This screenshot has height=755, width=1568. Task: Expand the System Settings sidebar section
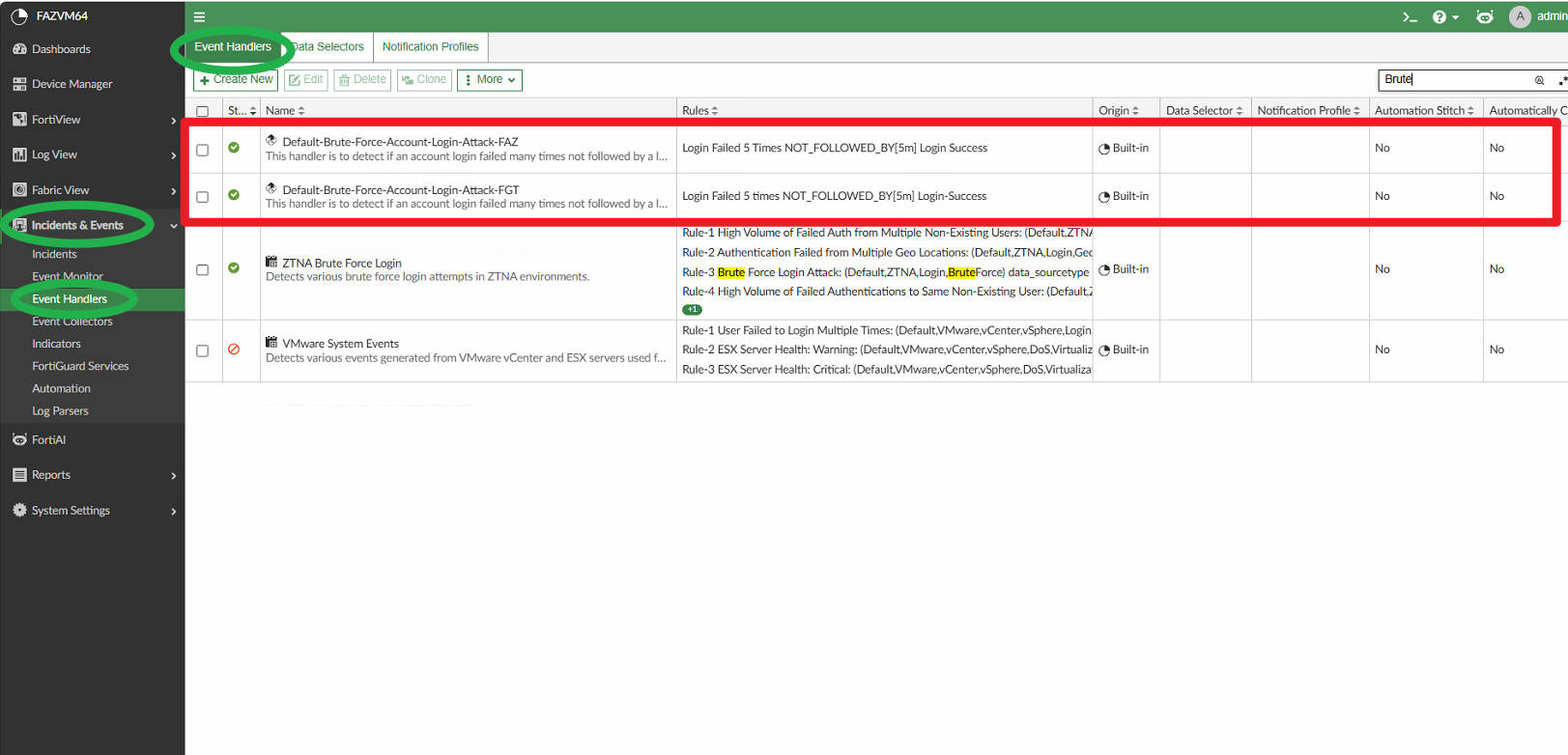[x=174, y=511]
